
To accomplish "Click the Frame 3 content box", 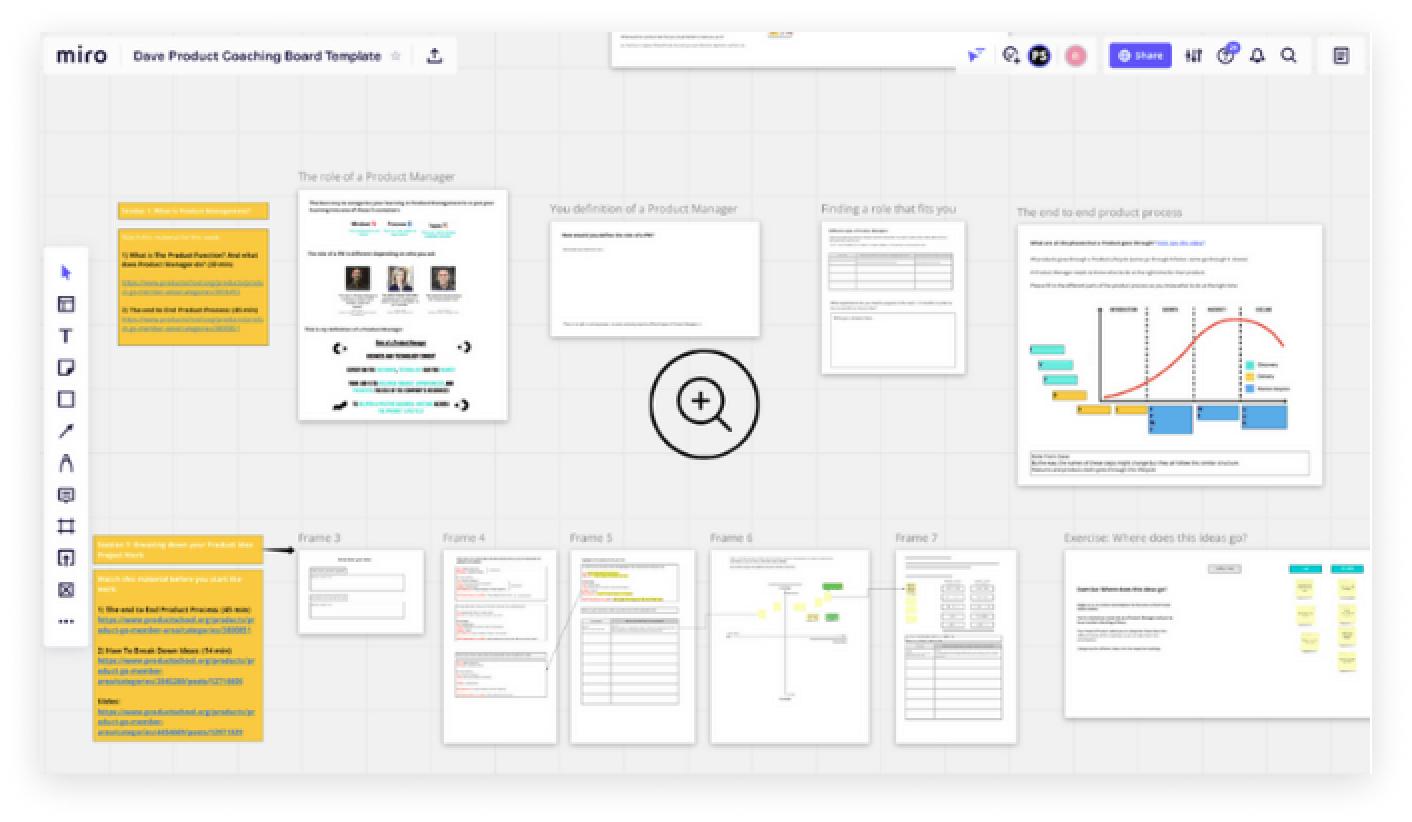I will [x=361, y=591].
